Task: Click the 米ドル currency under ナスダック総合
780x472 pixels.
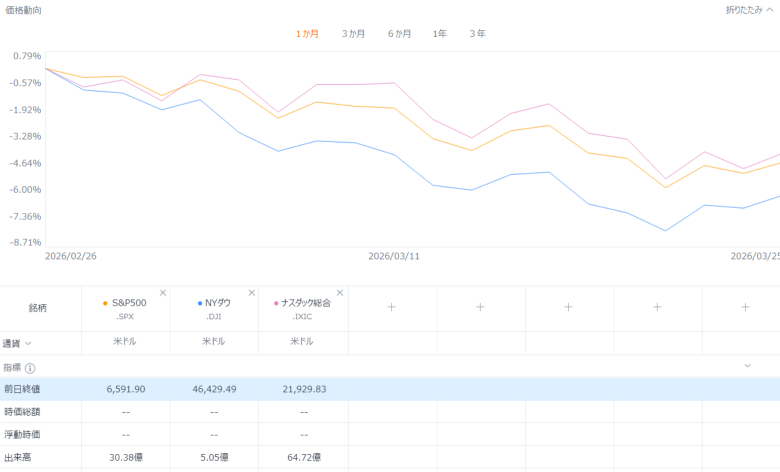Action: (x=302, y=342)
